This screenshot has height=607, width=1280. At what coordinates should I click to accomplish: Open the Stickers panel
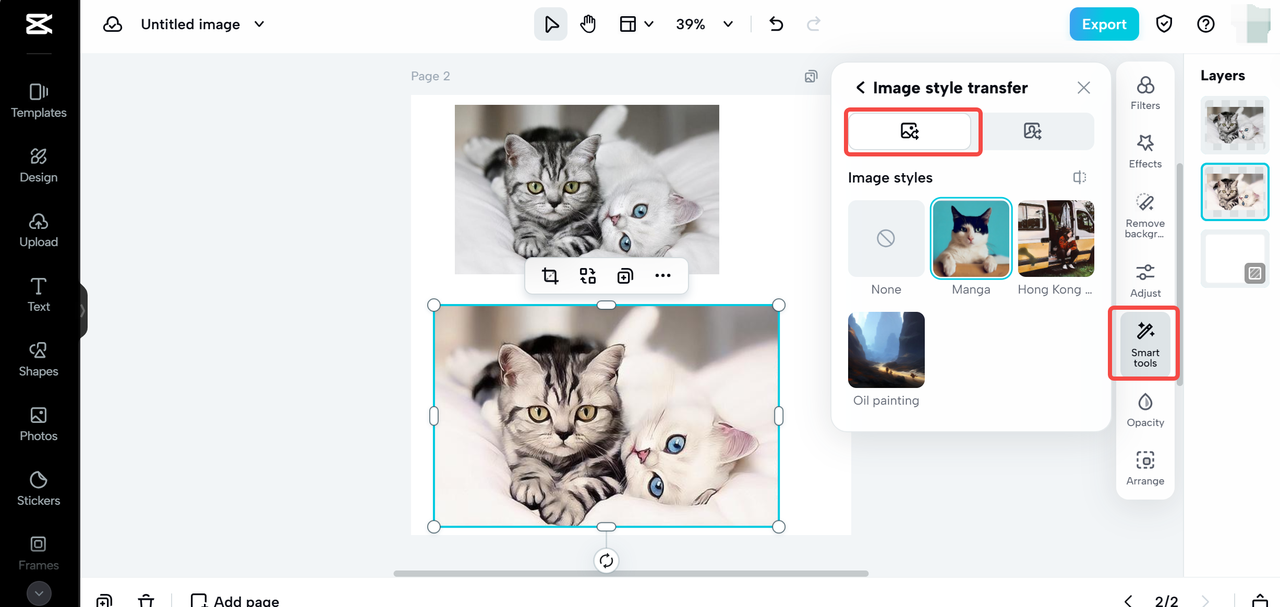pyautogui.click(x=39, y=489)
